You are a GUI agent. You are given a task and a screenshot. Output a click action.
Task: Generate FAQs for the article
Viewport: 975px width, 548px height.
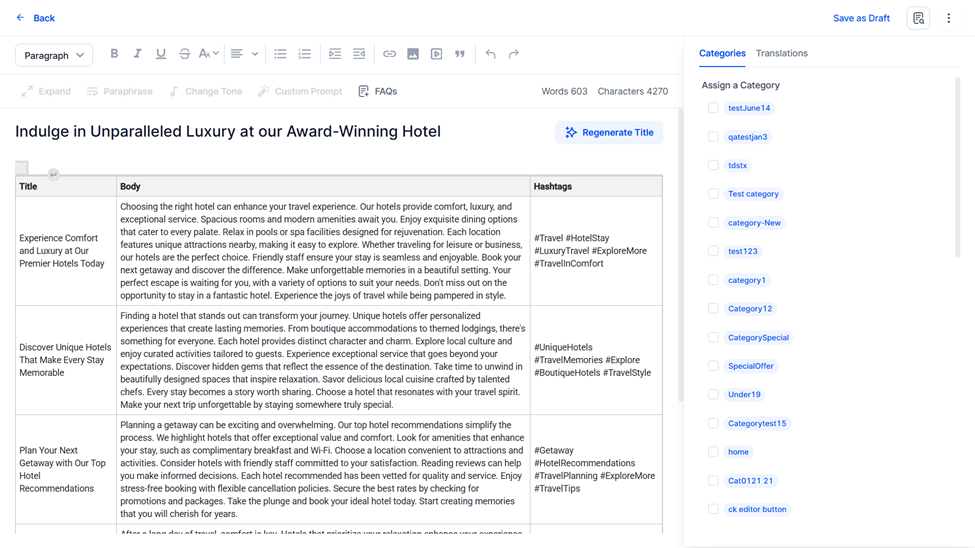click(x=377, y=91)
